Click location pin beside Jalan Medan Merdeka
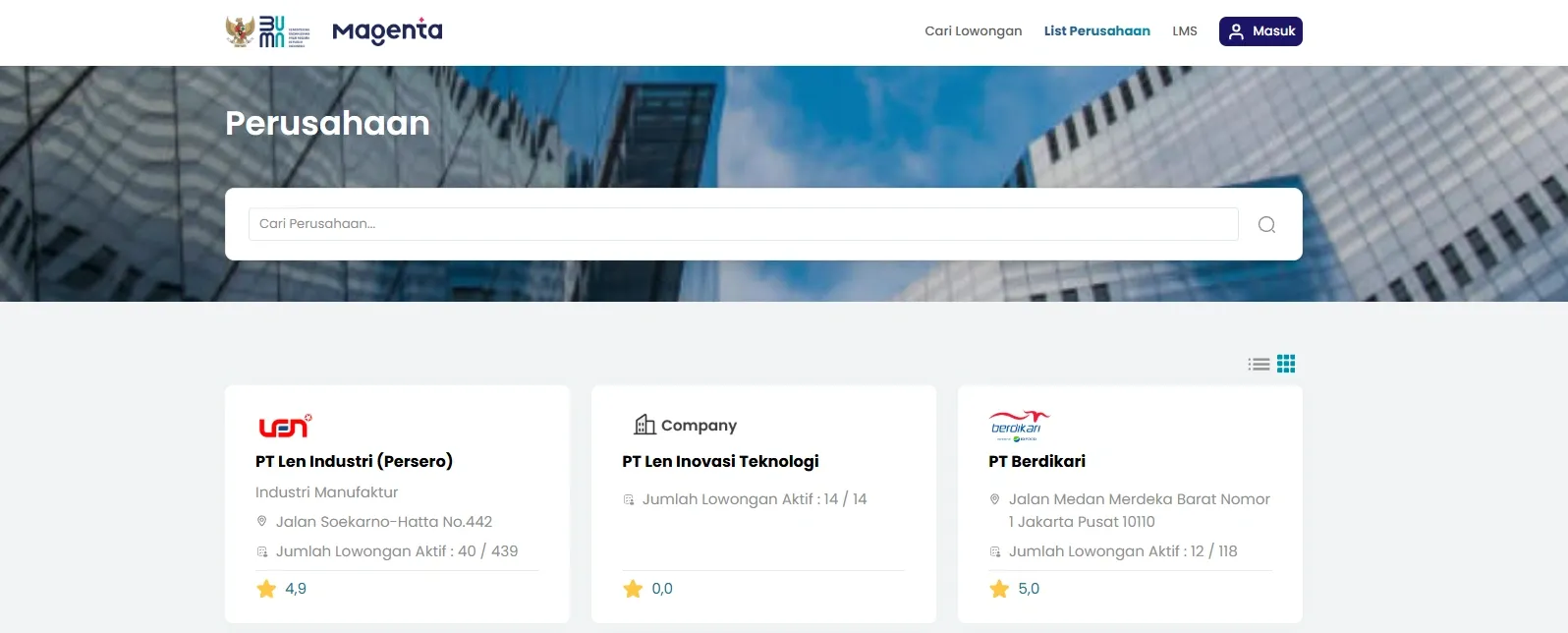Image resolution: width=1568 pixels, height=633 pixels. (994, 499)
